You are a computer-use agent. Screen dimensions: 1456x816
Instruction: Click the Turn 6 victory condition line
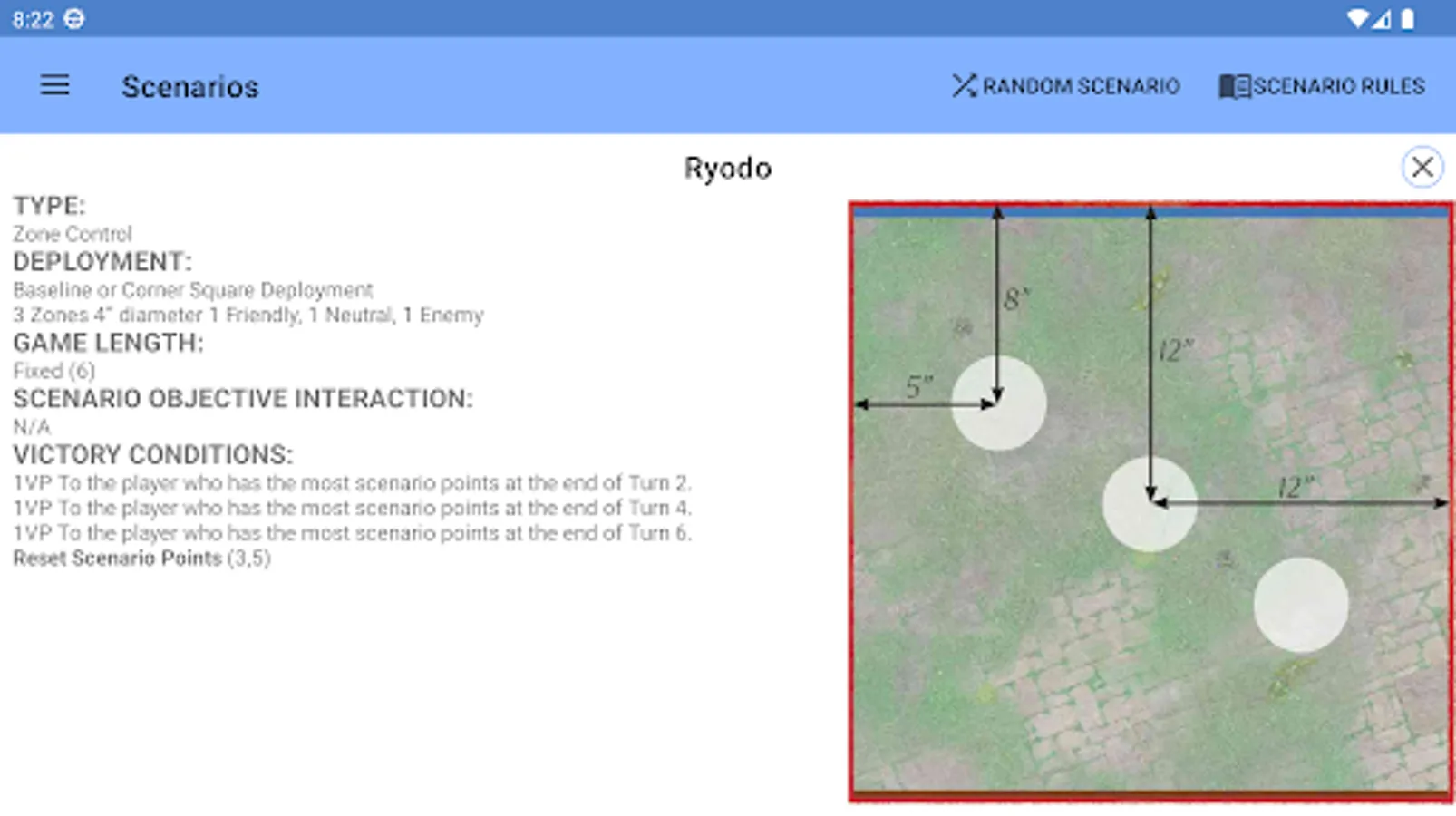click(352, 533)
